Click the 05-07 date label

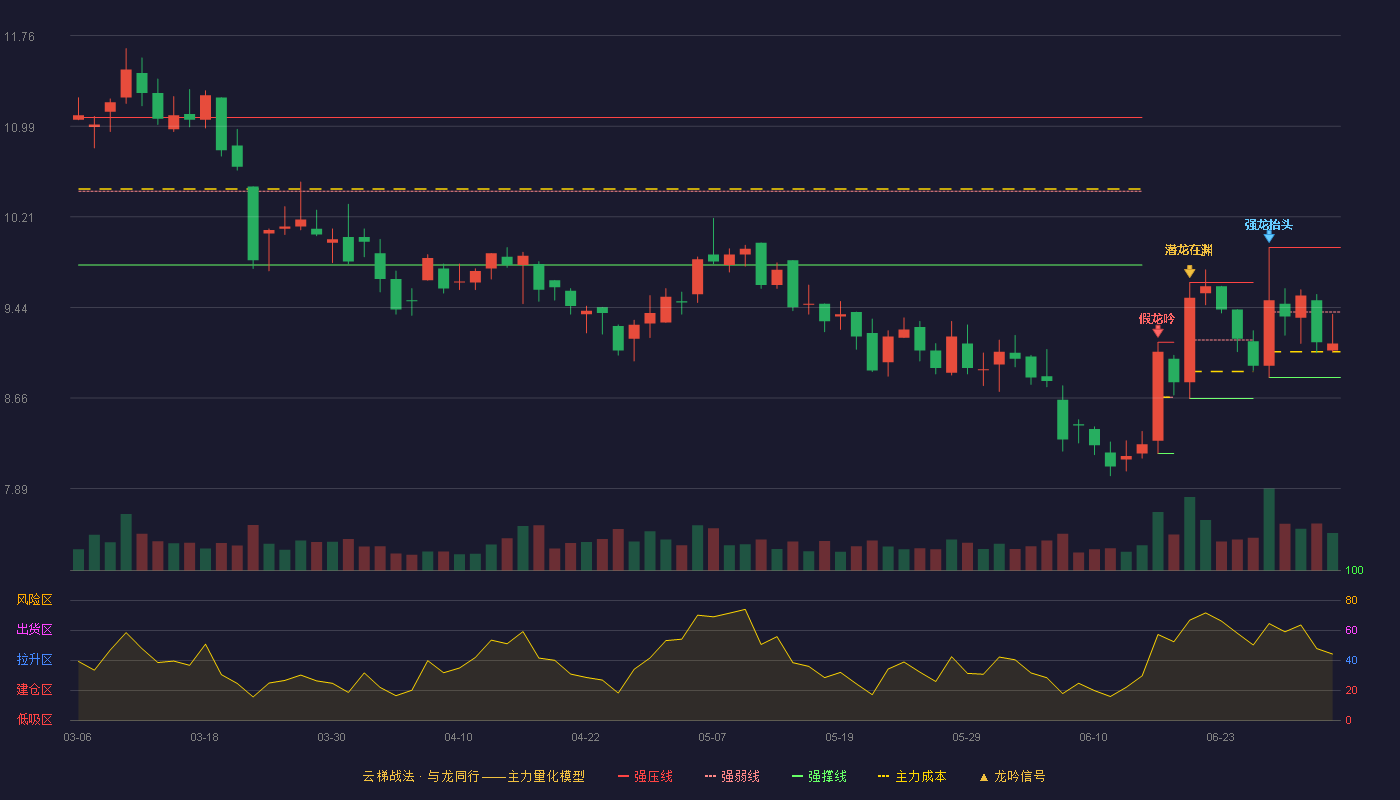pyautogui.click(x=712, y=737)
